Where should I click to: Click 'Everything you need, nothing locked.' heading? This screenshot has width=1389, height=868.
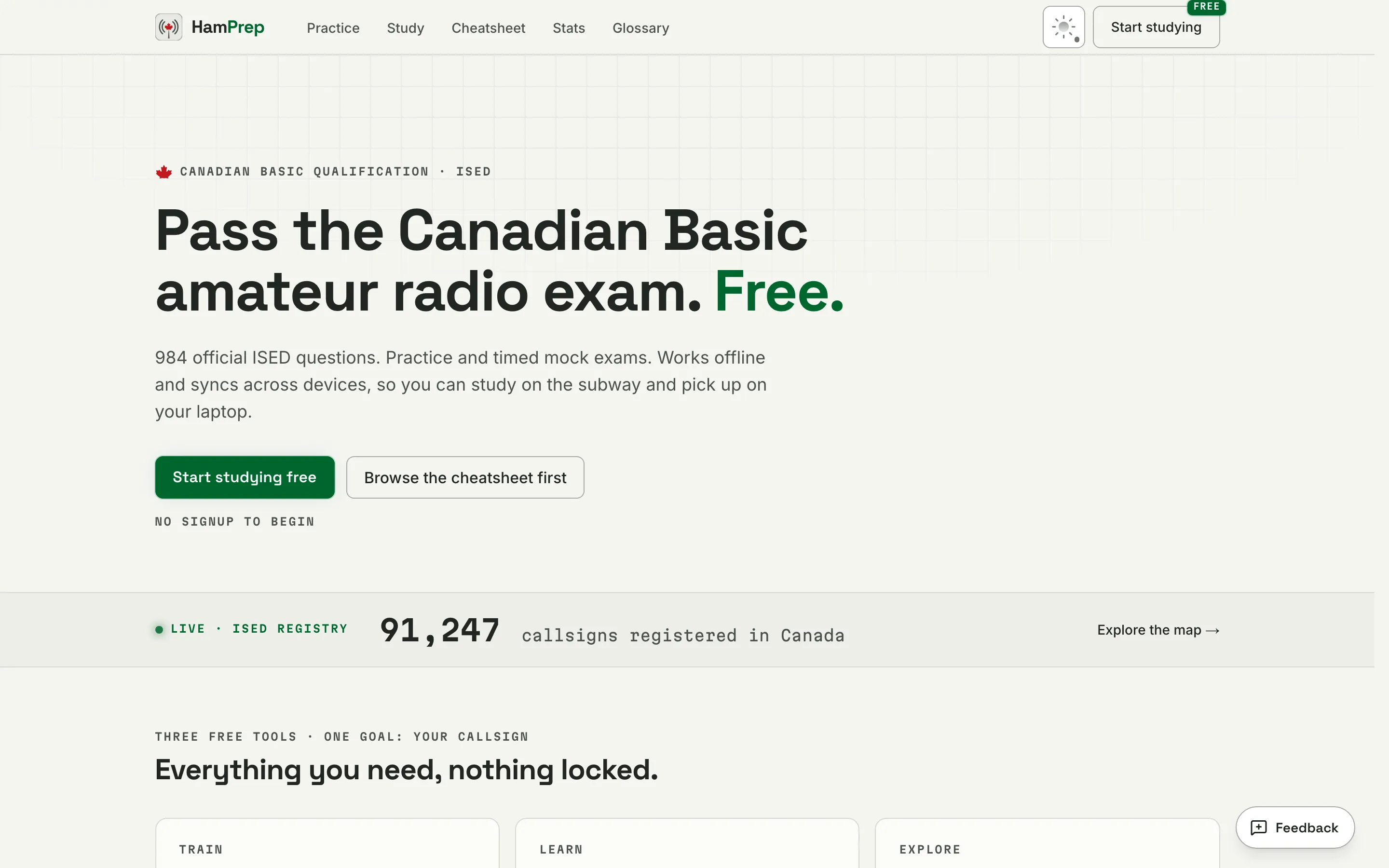click(407, 770)
